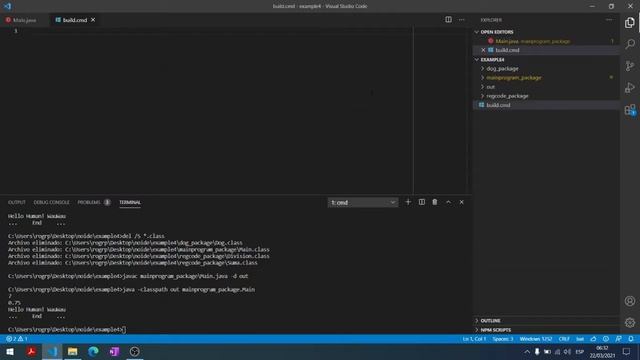This screenshot has height=360, width=640.
Task: Click the editor minimap area
Action: pyautogui.click(x=440, y=110)
